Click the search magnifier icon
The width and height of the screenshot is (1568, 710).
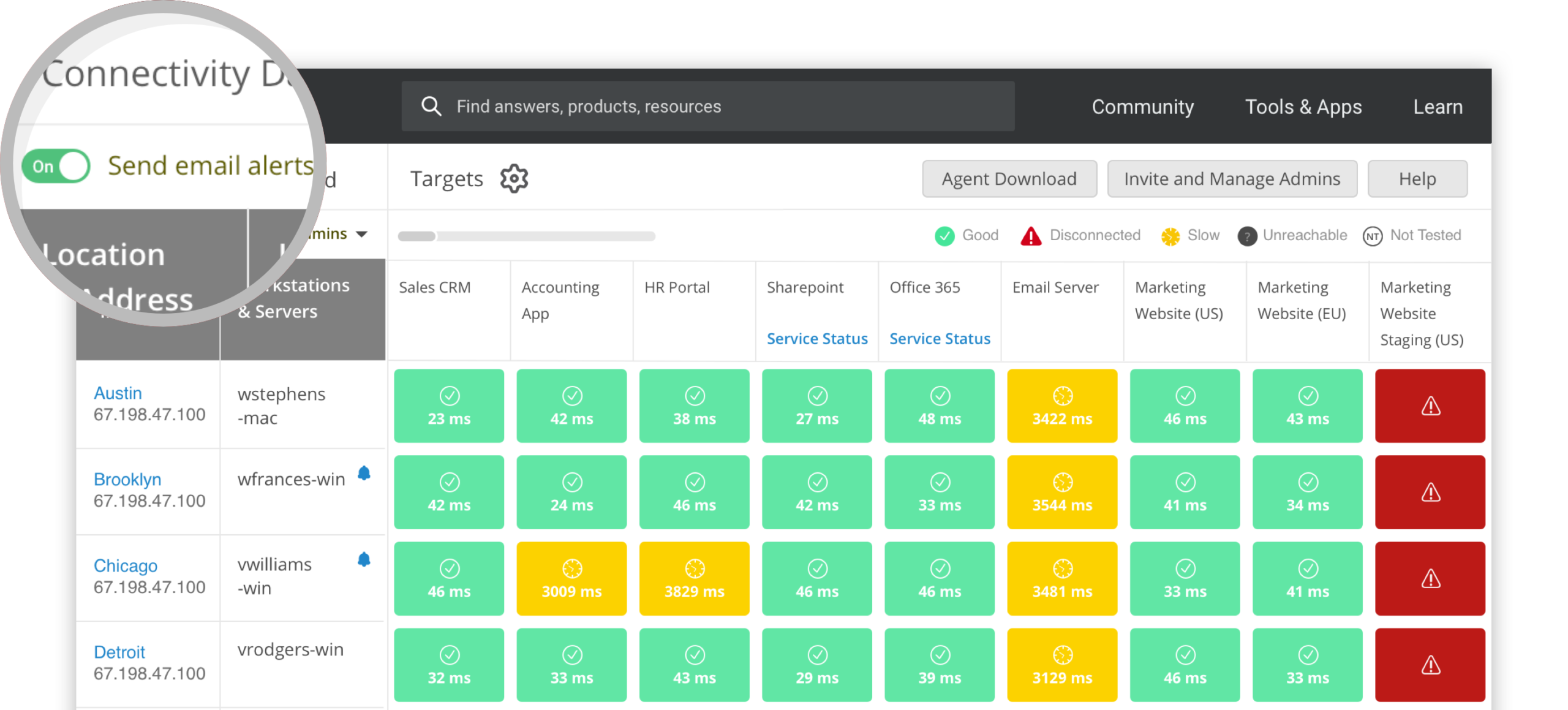(432, 105)
